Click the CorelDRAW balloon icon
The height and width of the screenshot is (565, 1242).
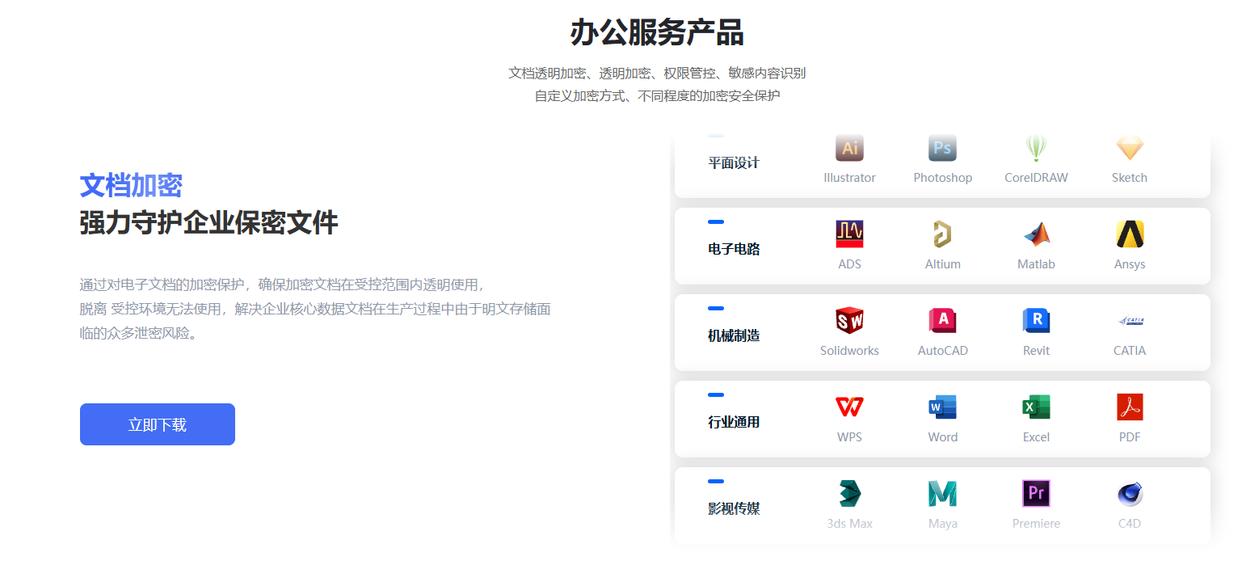tap(1036, 148)
